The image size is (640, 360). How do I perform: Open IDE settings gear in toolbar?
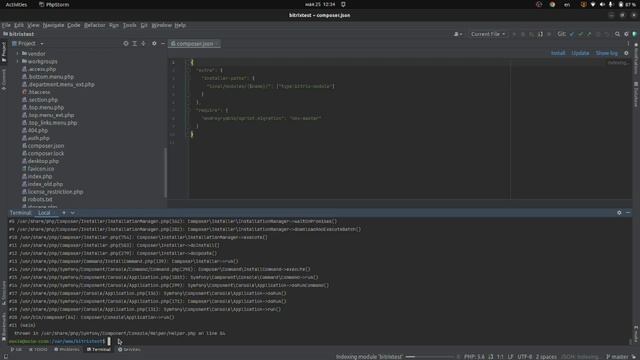(x=626, y=34)
